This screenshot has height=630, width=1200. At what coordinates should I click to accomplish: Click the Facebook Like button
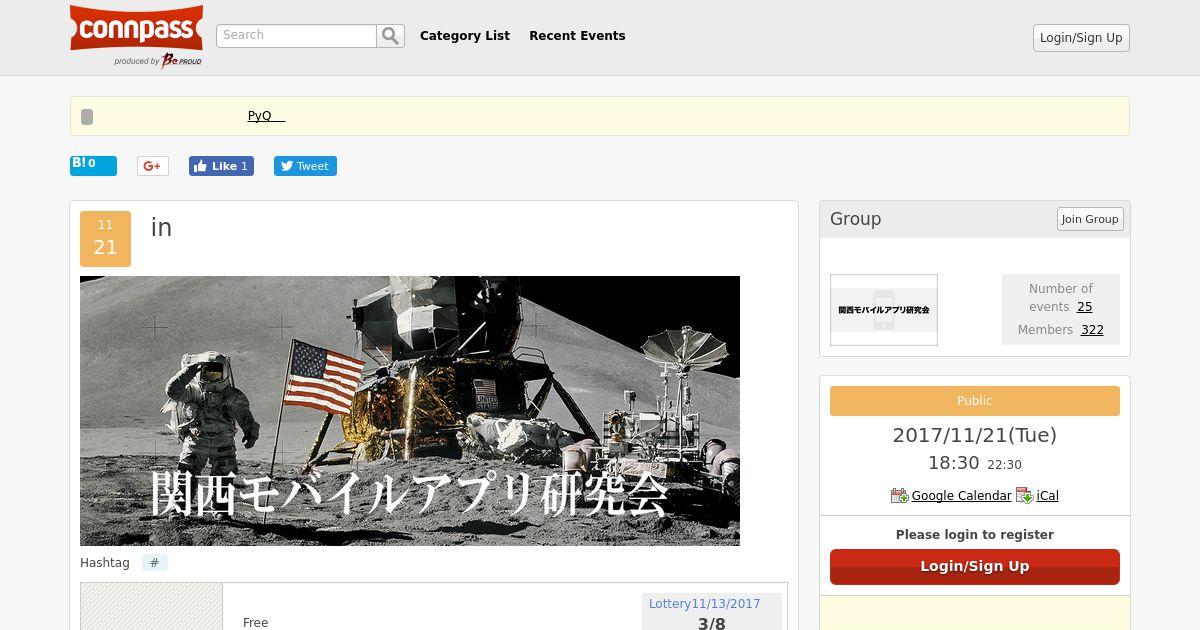point(221,166)
